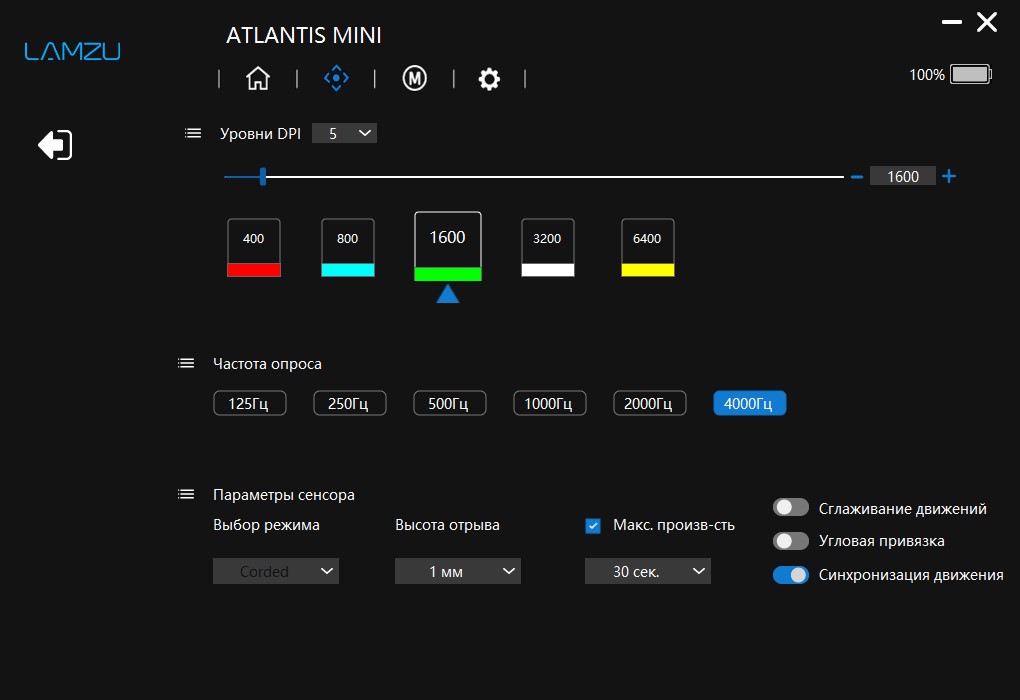Select the 800 DPI level

click(x=348, y=248)
